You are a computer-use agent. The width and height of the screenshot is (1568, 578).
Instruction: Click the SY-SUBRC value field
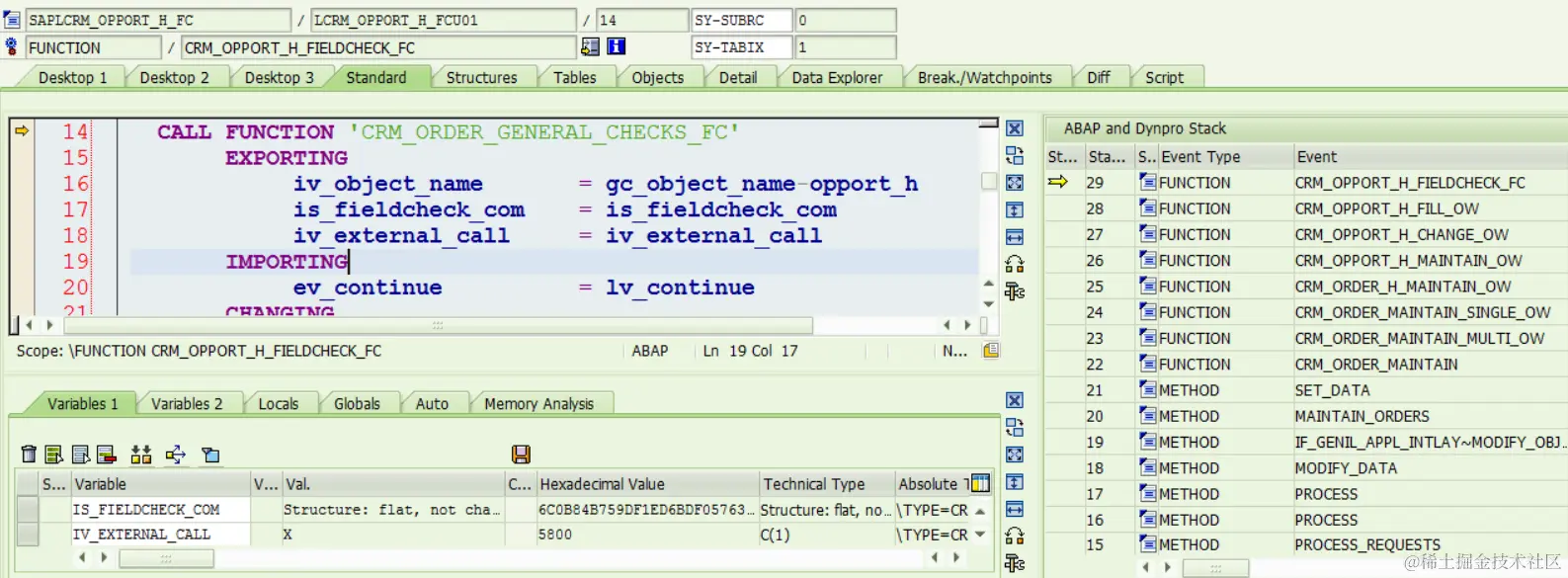click(x=845, y=20)
